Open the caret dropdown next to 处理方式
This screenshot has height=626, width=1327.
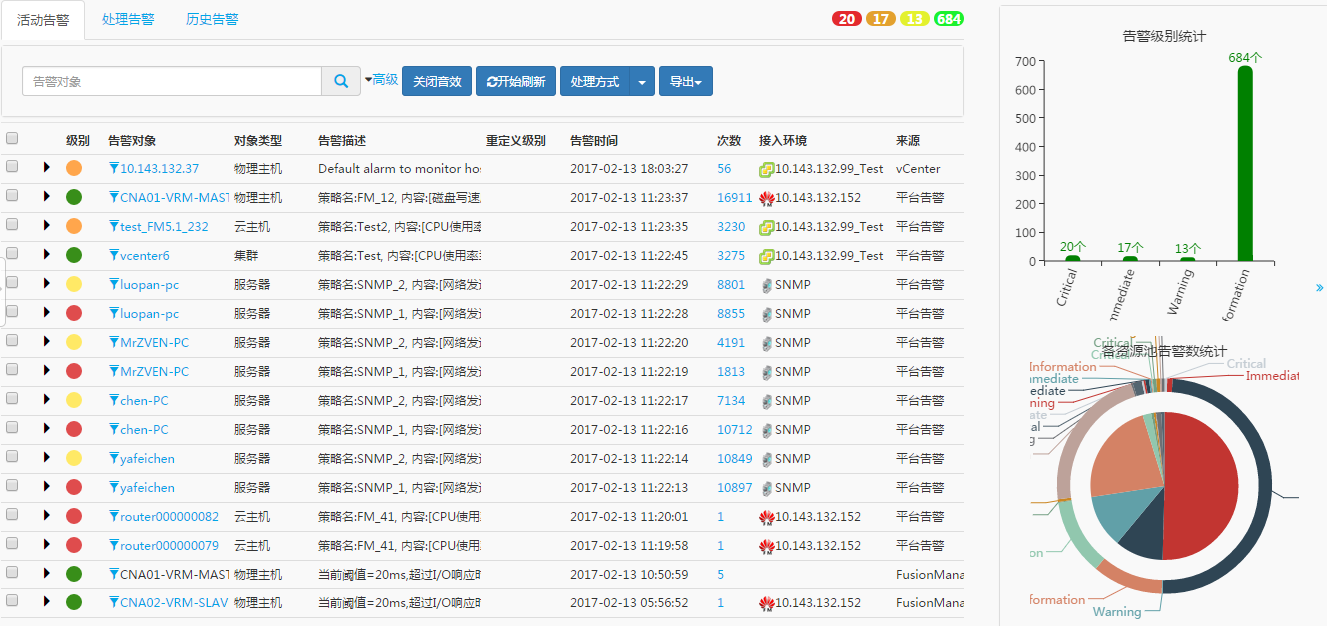pos(642,82)
